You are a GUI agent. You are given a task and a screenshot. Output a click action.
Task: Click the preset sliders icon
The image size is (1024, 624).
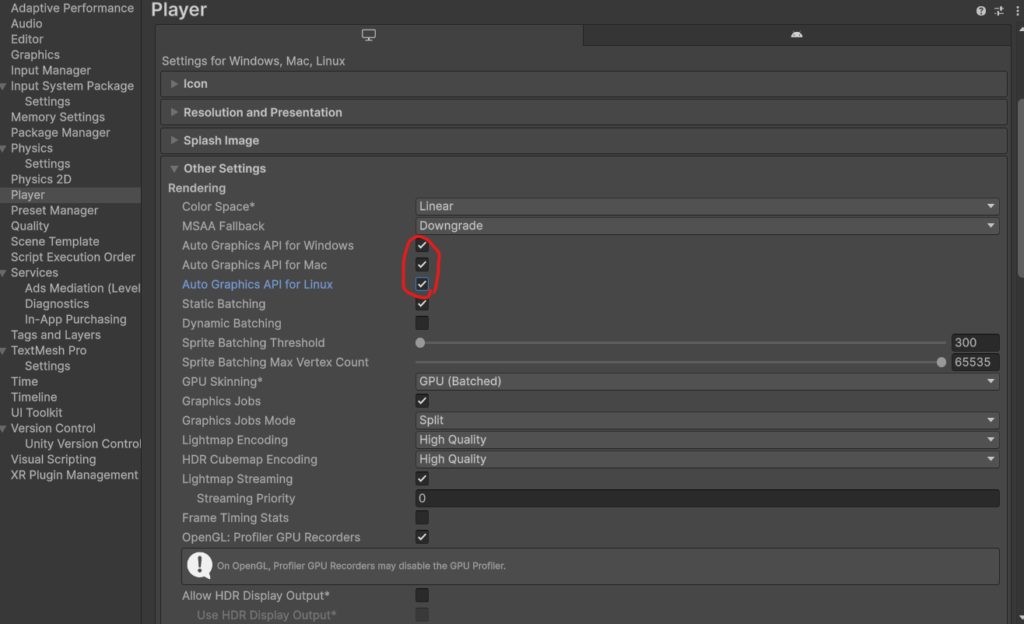tap(999, 11)
